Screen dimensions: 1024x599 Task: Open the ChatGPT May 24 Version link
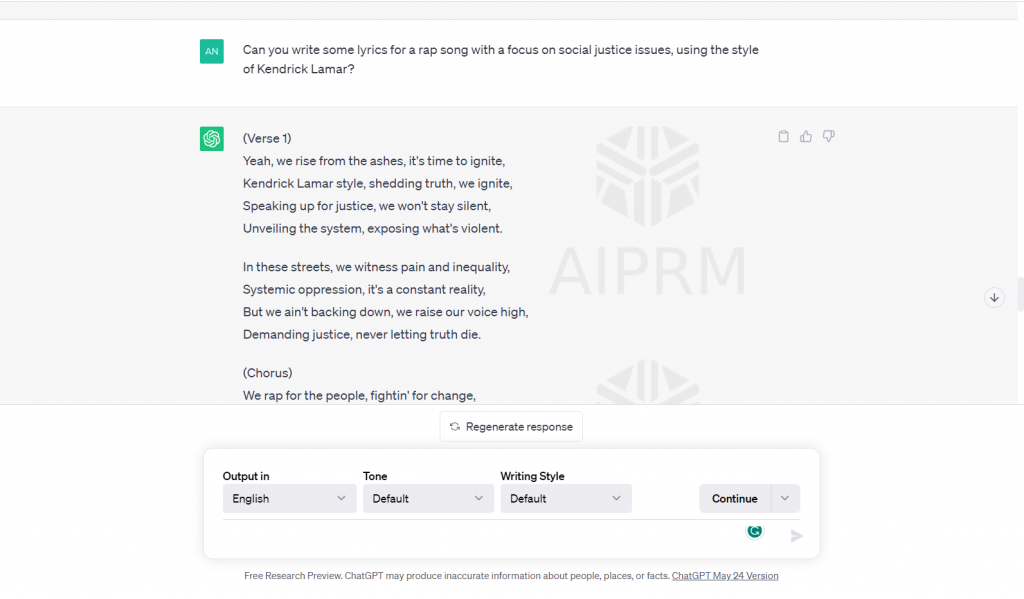[725, 576]
